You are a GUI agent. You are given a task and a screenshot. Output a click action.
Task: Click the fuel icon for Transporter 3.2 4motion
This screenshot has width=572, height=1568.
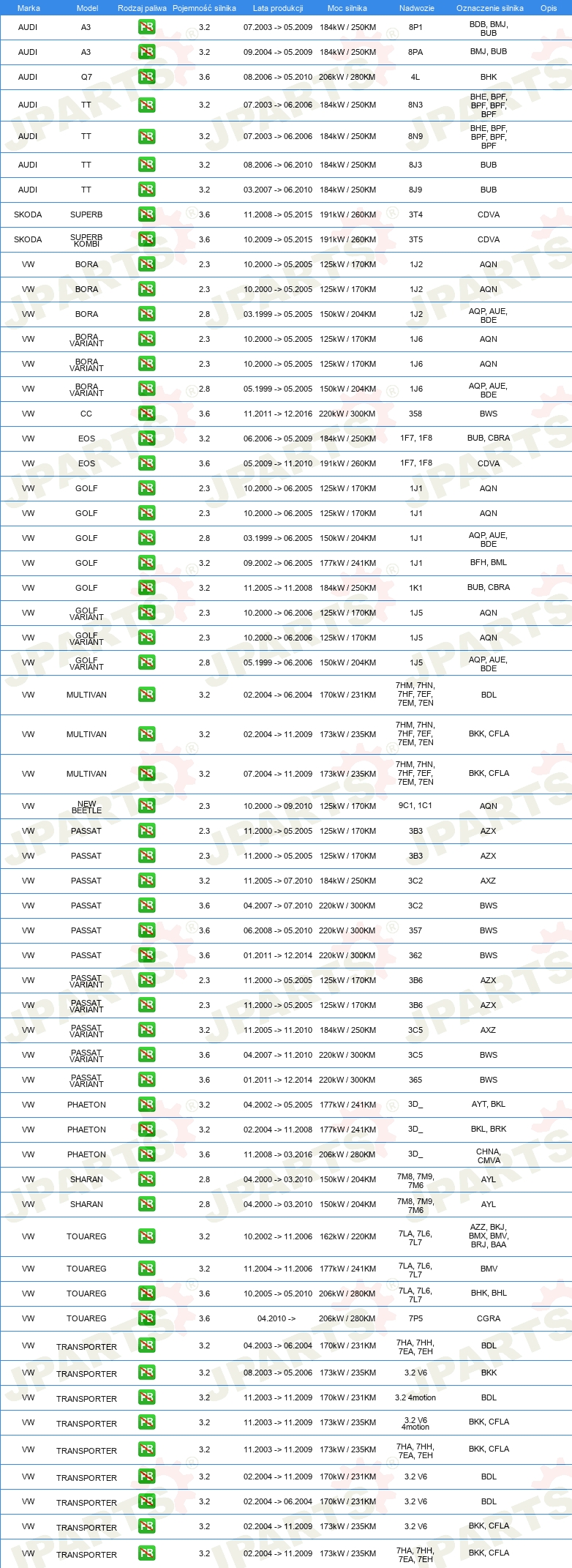(x=146, y=1397)
